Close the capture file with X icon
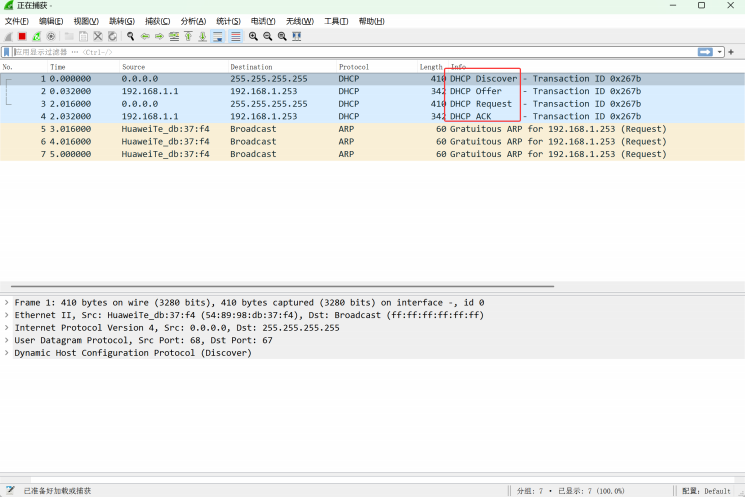 pyautogui.click(x=98, y=37)
